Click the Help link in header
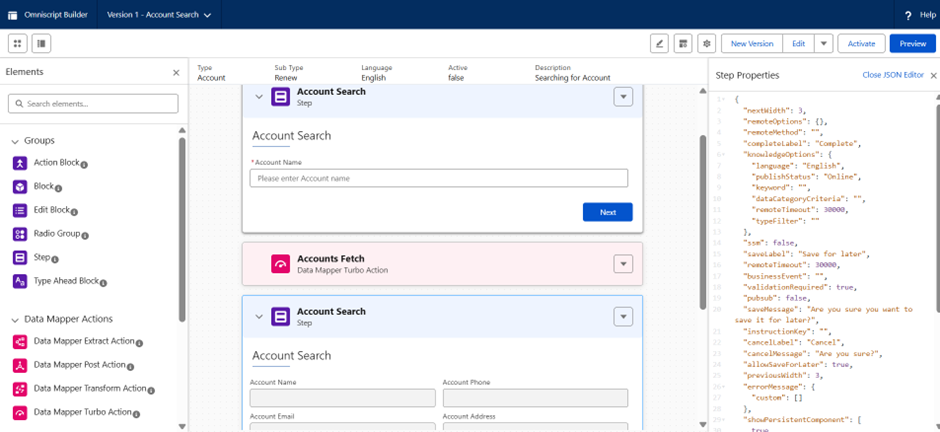 (928, 15)
